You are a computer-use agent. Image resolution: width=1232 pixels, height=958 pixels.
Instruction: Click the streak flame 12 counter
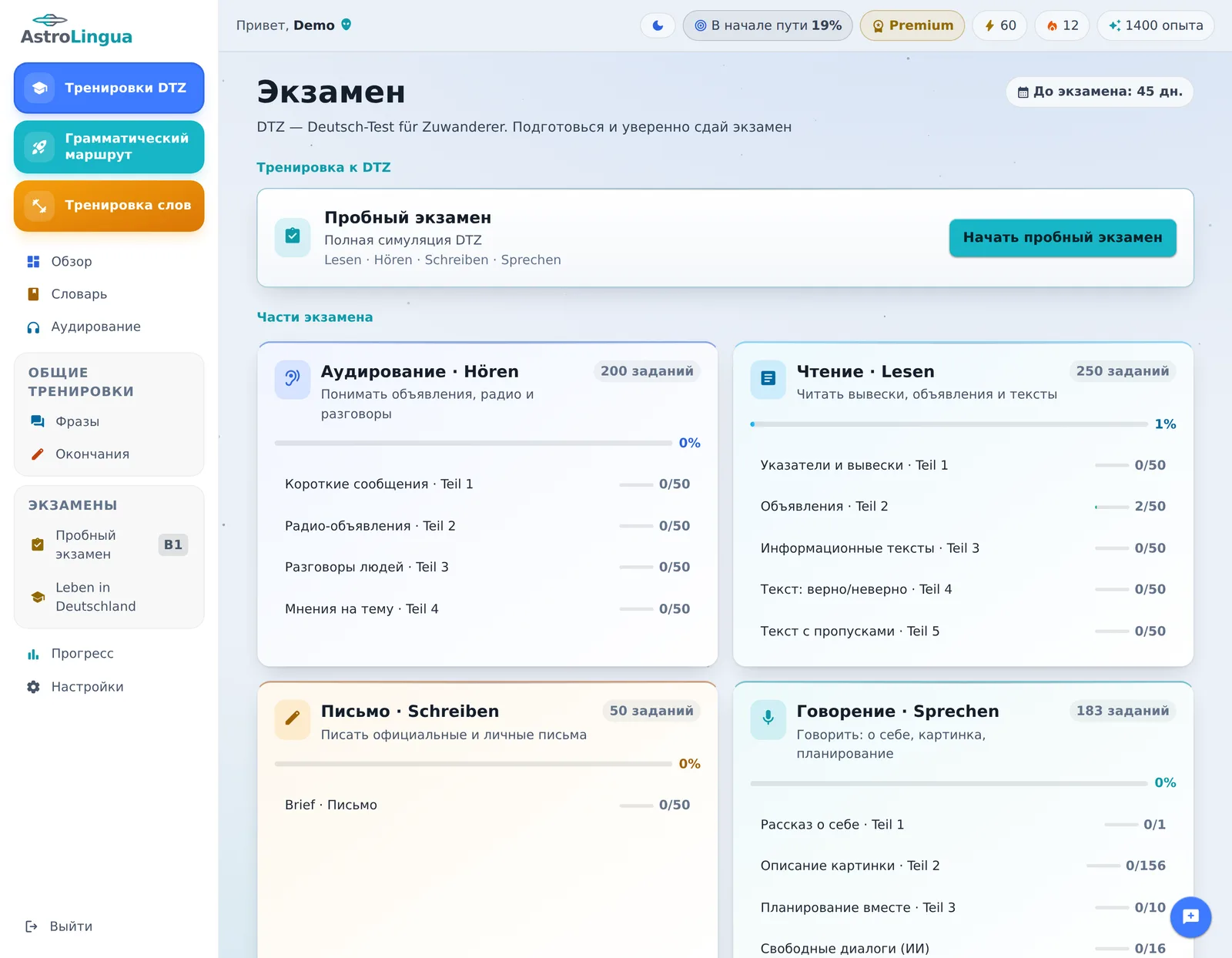(1062, 25)
